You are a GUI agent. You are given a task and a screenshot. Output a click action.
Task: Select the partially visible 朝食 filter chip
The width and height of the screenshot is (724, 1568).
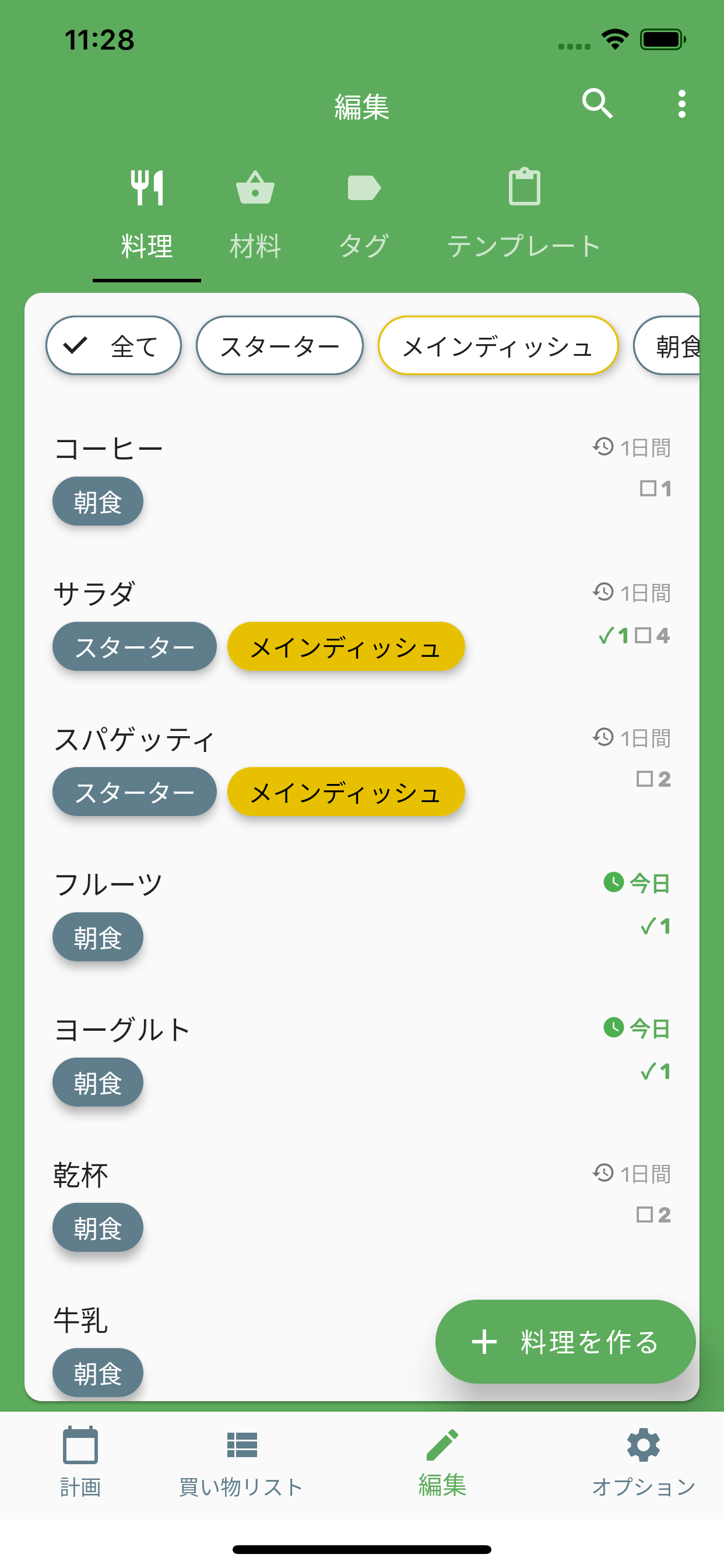pos(669,346)
